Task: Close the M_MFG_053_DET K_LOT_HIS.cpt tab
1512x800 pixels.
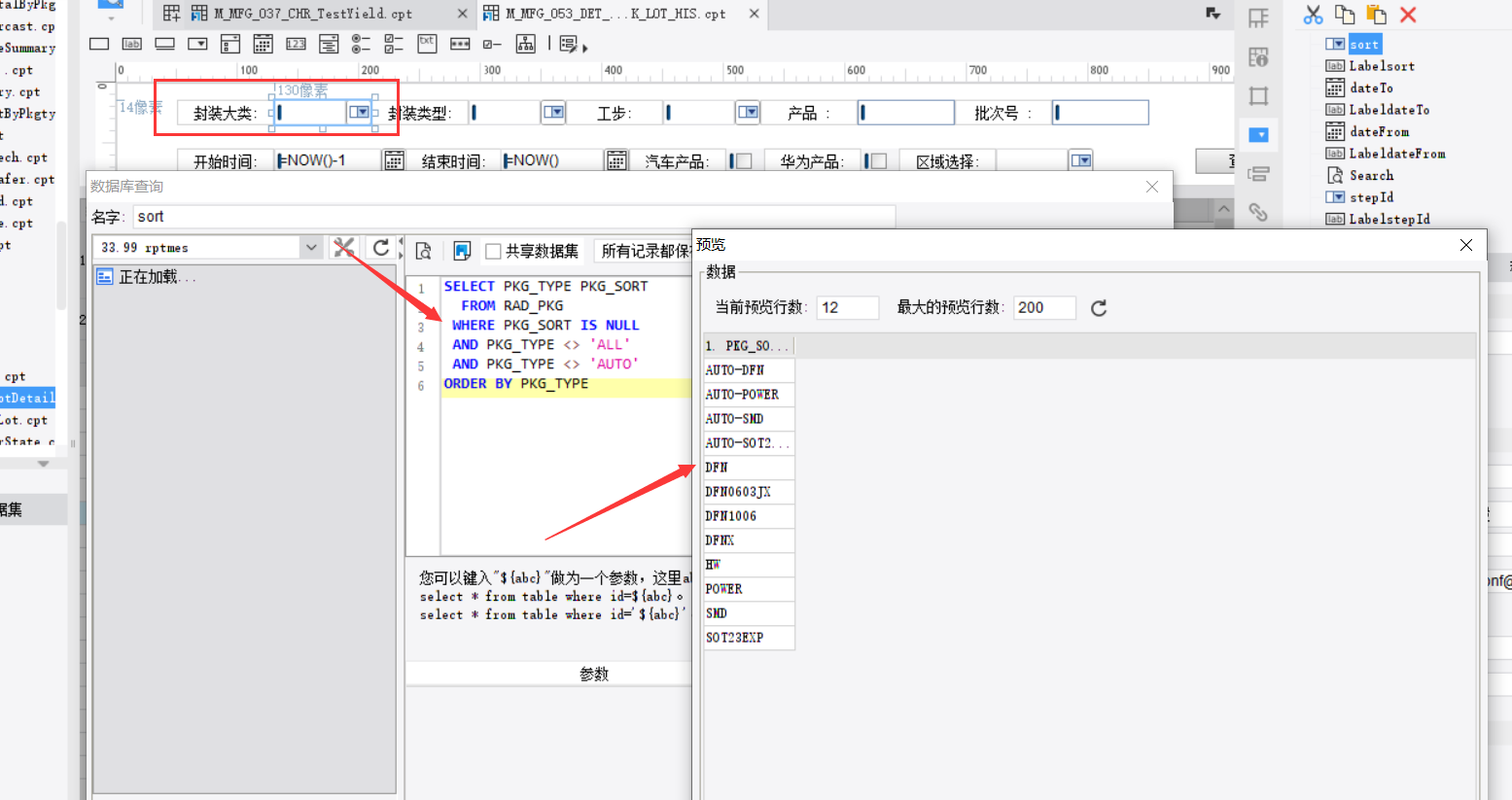Action: (x=754, y=14)
